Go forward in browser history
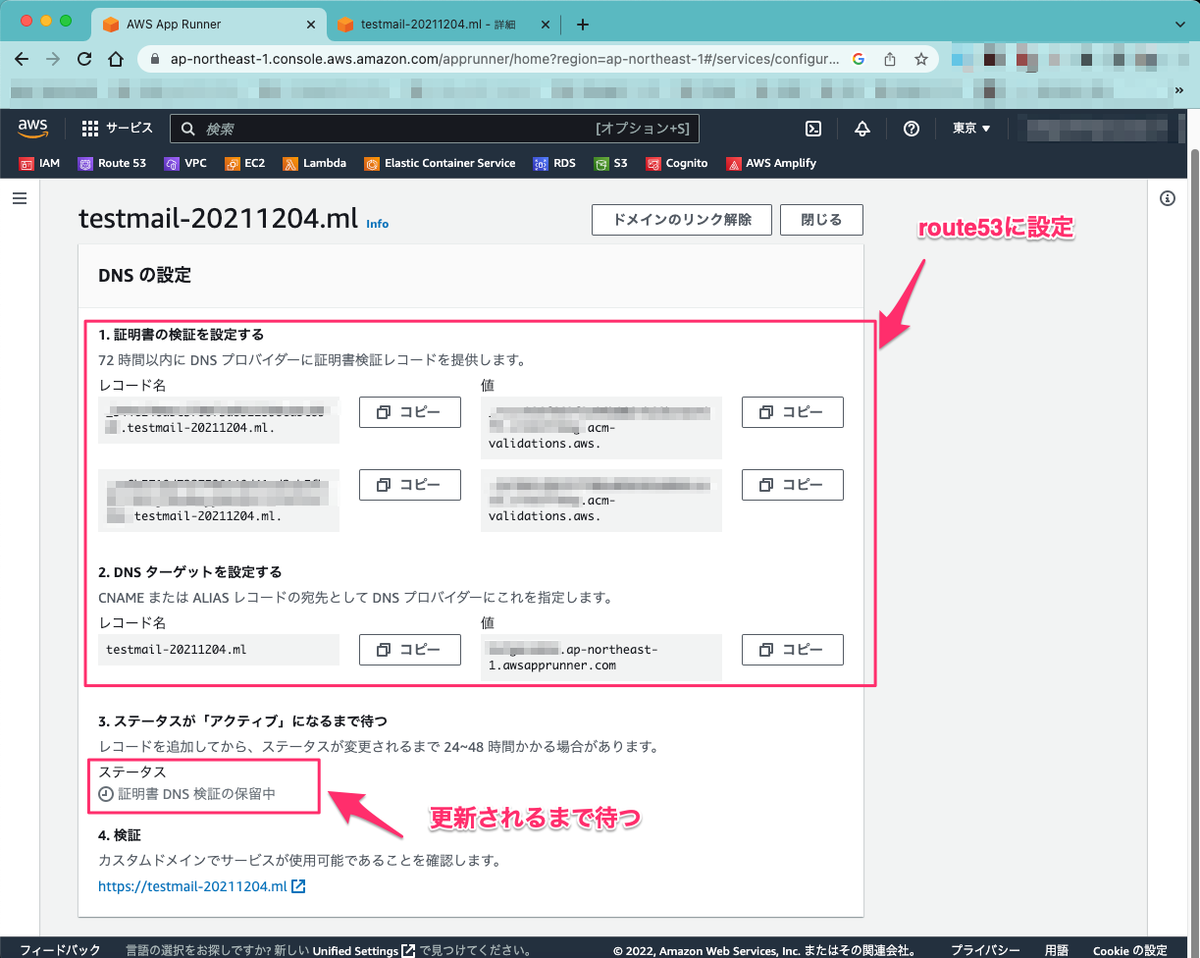The image size is (1200, 958). [x=53, y=59]
